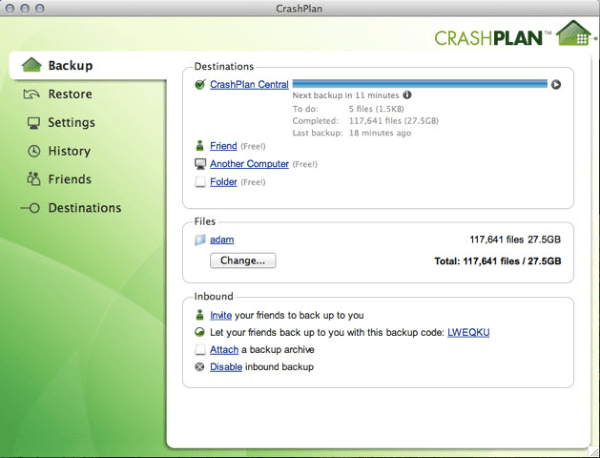The image size is (600, 458).
Task: Click the '117,641 files 27.5GB' value in adam row
Action: 515,240
